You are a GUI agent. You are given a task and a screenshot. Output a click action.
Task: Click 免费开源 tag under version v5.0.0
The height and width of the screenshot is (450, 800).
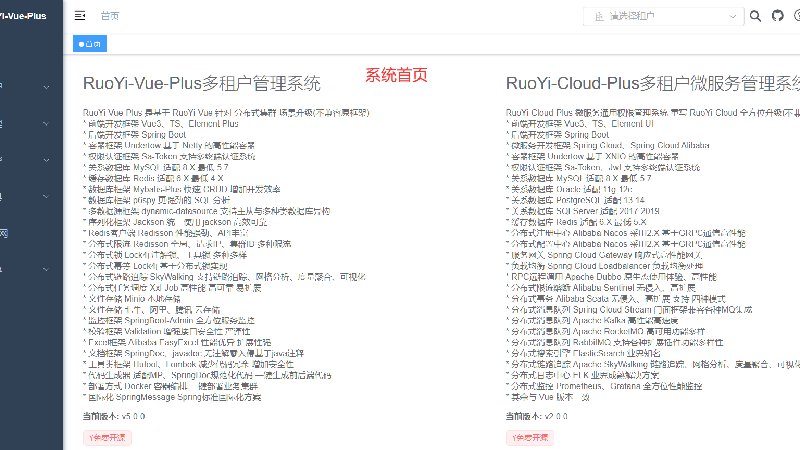pos(107,438)
